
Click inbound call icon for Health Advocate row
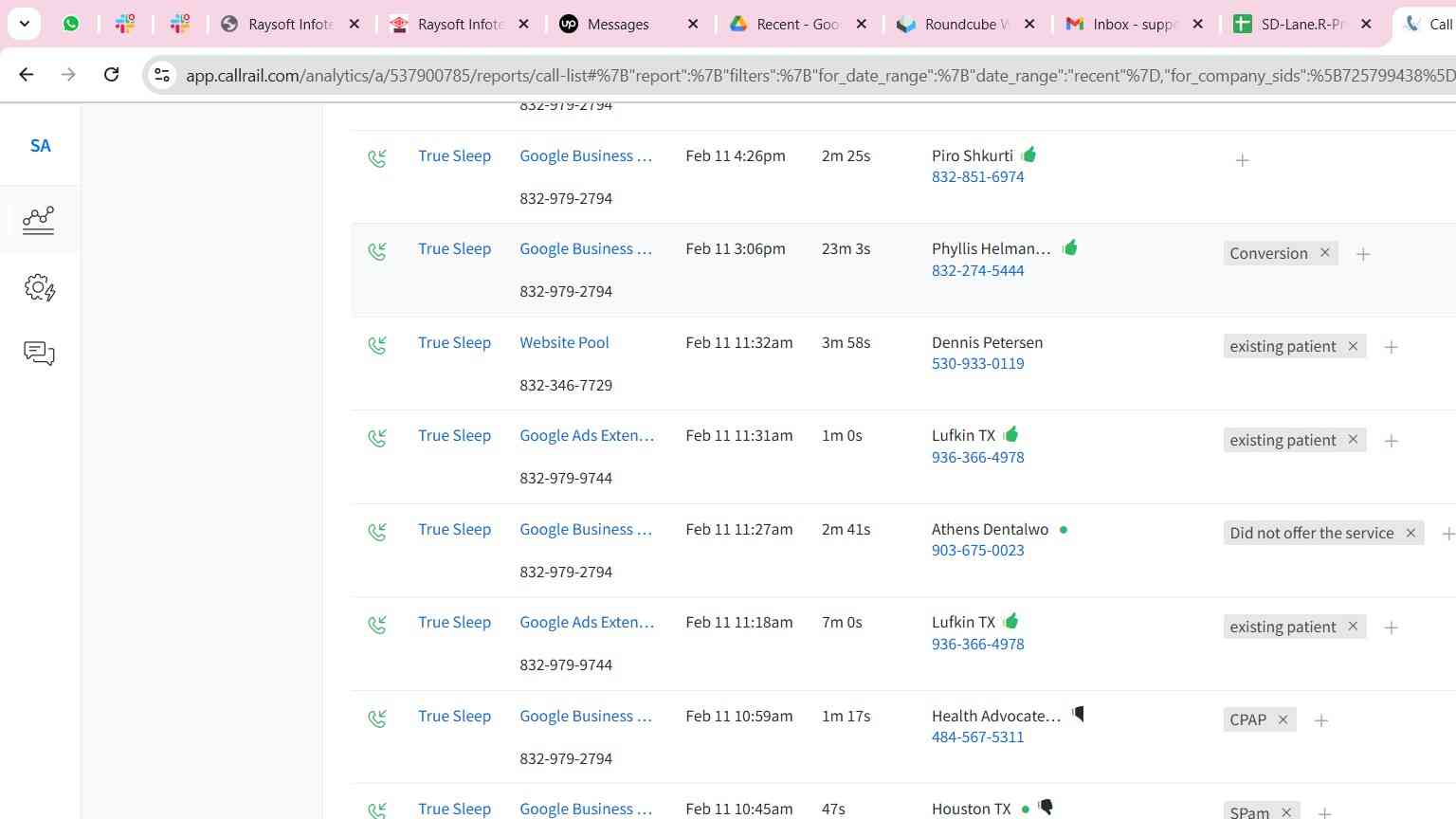click(377, 719)
